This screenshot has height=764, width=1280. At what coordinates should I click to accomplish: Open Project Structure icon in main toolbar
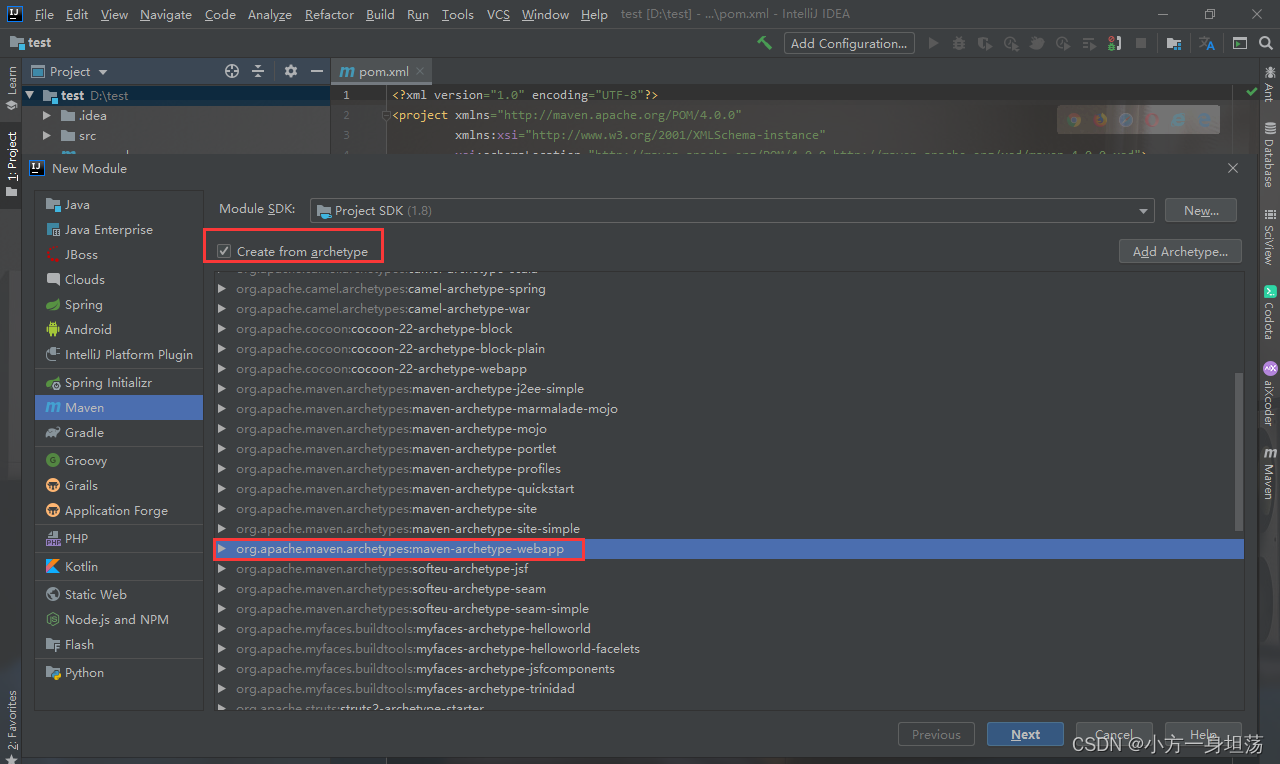[x=1173, y=43]
